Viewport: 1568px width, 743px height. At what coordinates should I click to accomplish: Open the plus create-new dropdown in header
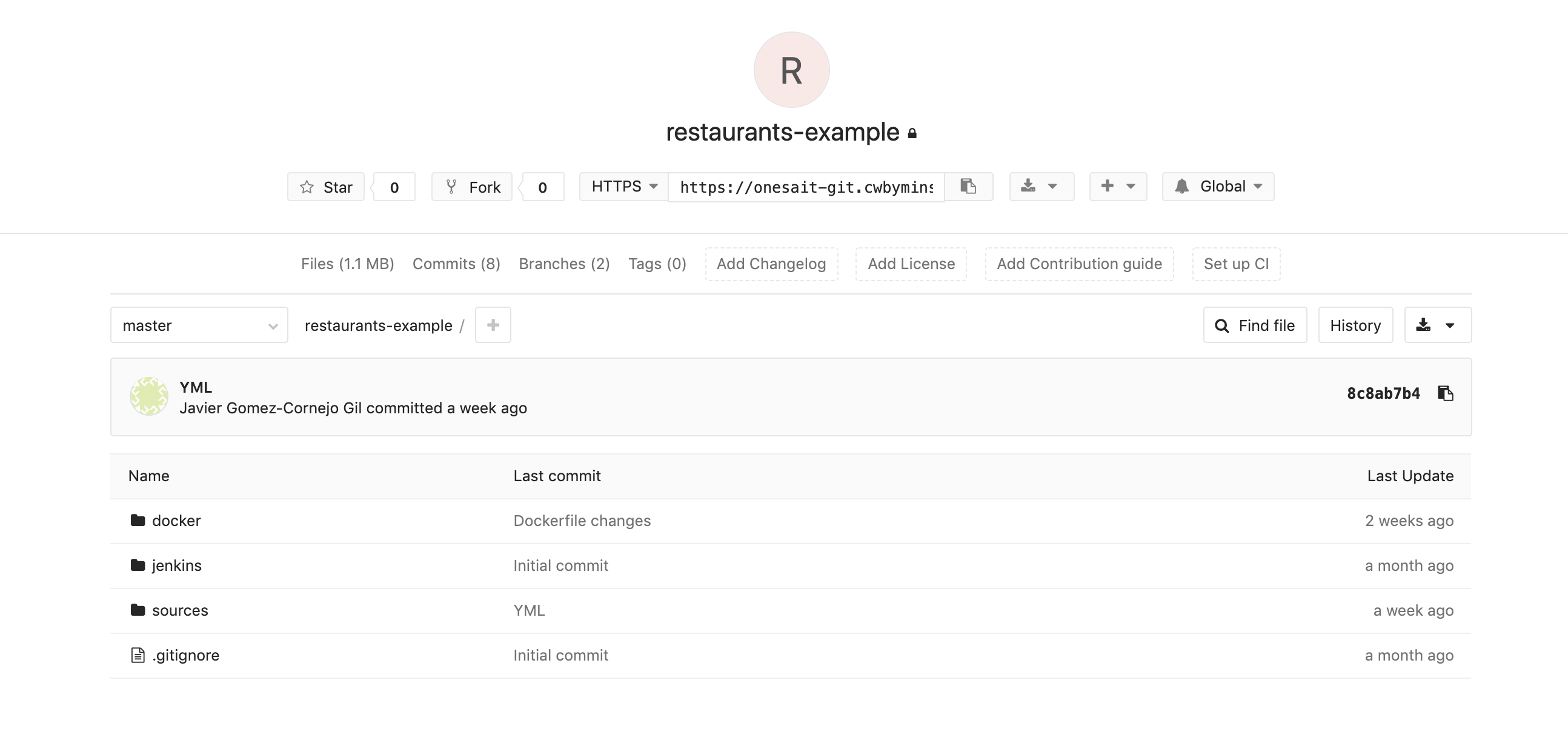[1118, 187]
